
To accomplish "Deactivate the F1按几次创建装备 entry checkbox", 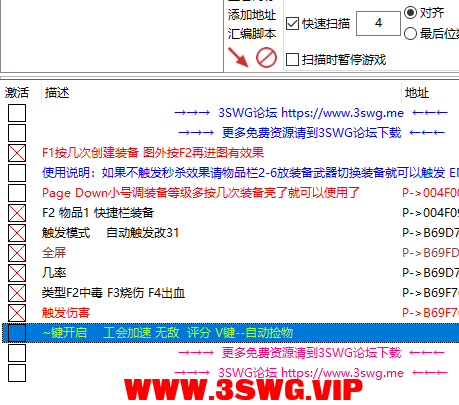I will 17,153.
